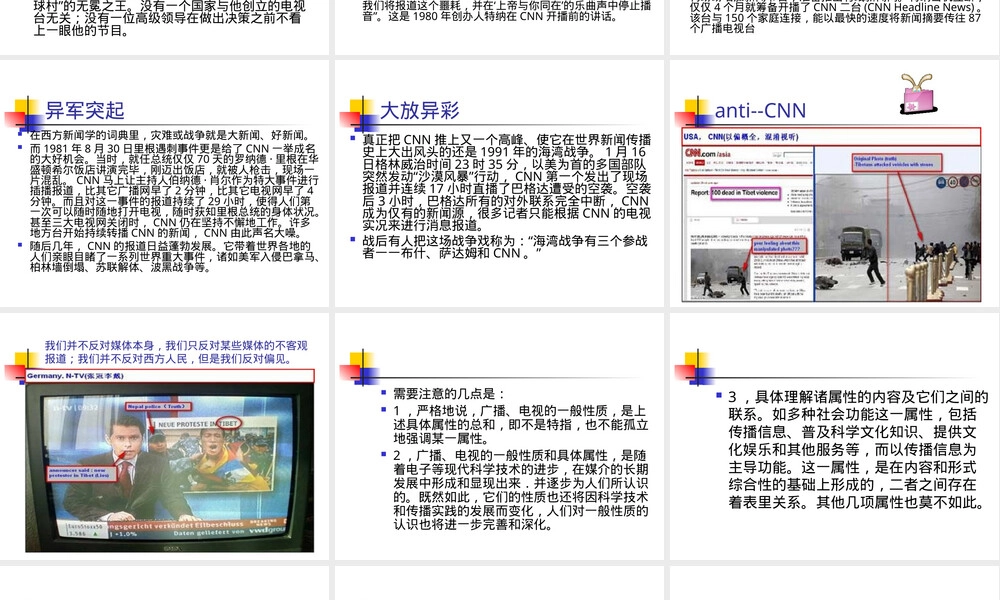
Task: Click bullet starting "战后有人把这场战争戏称为"
Action: click(504, 247)
